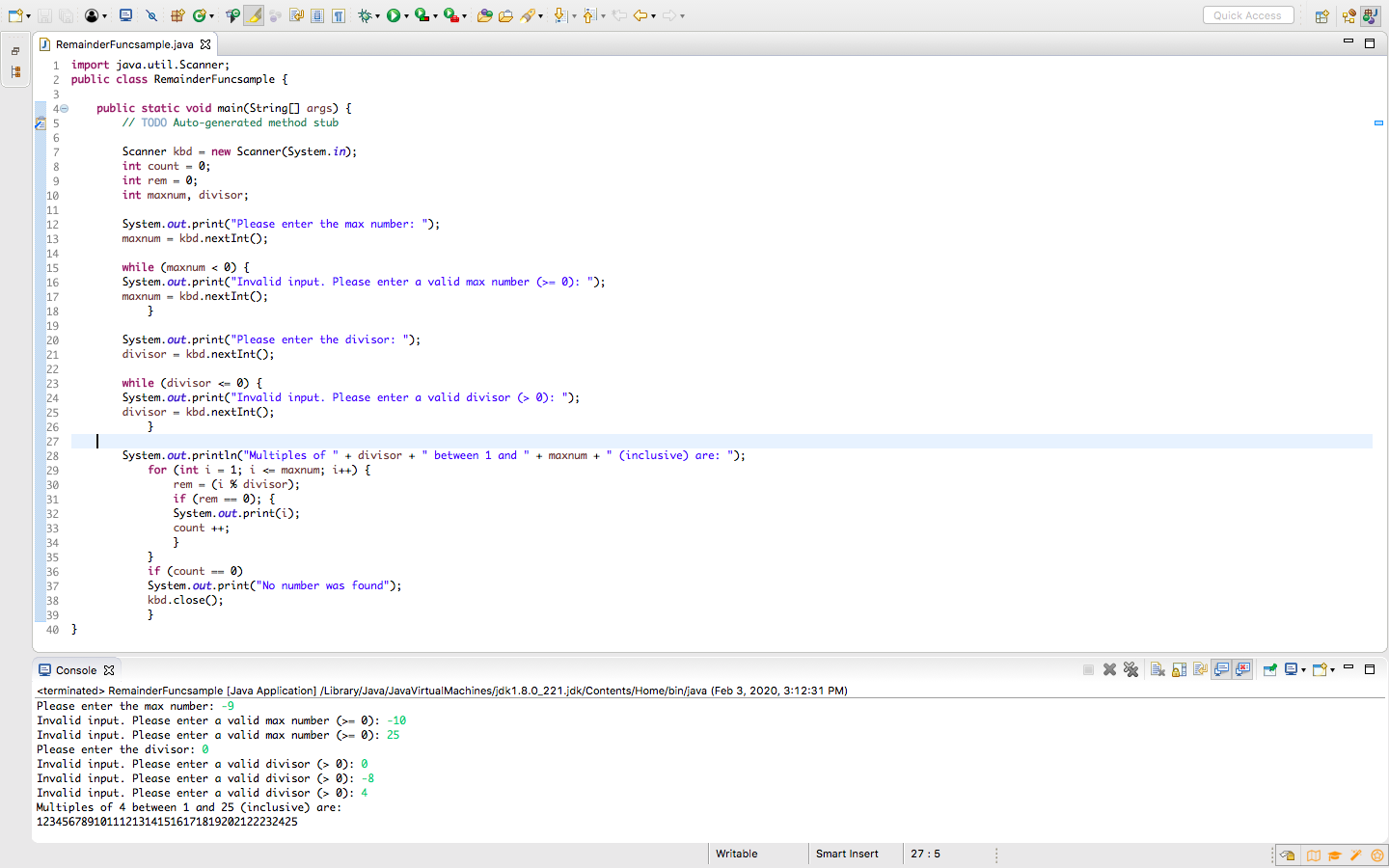Click the Open Task folder icon
Screen dimensions: 1389x868
click(505, 15)
